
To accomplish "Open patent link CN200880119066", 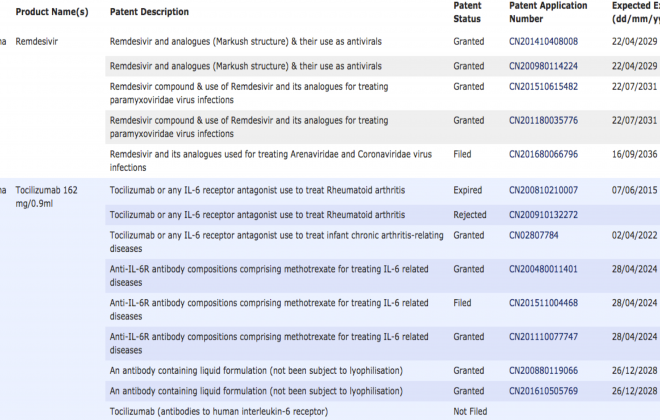I will coord(543,371).
